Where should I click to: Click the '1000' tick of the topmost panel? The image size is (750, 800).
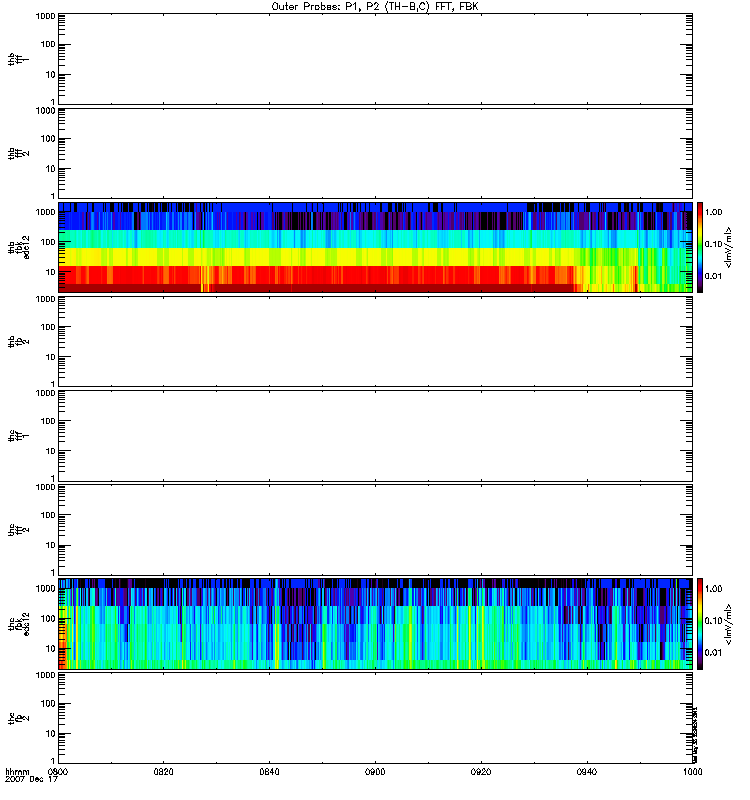coord(45,16)
